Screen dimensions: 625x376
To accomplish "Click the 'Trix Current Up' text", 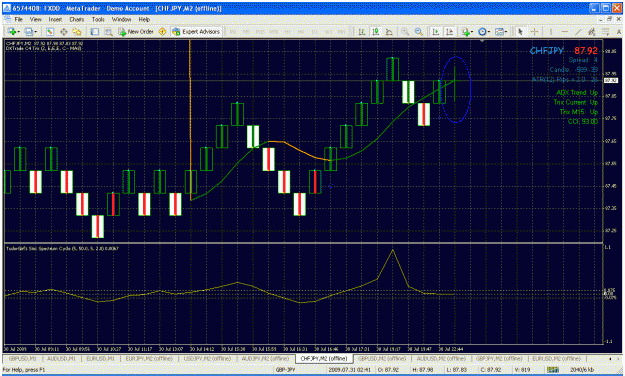I will (576, 102).
